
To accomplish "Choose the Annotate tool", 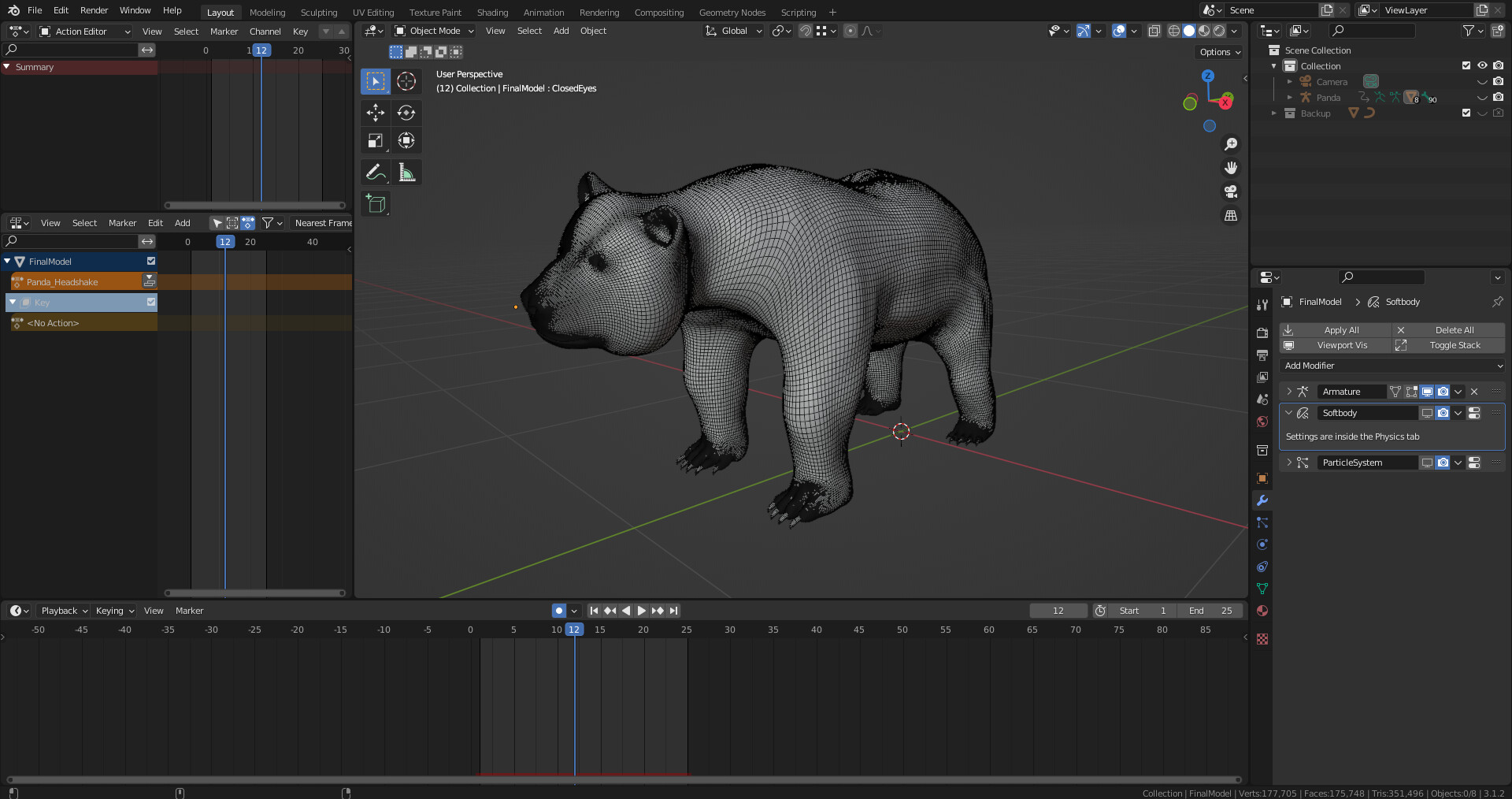I will point(376,173).
